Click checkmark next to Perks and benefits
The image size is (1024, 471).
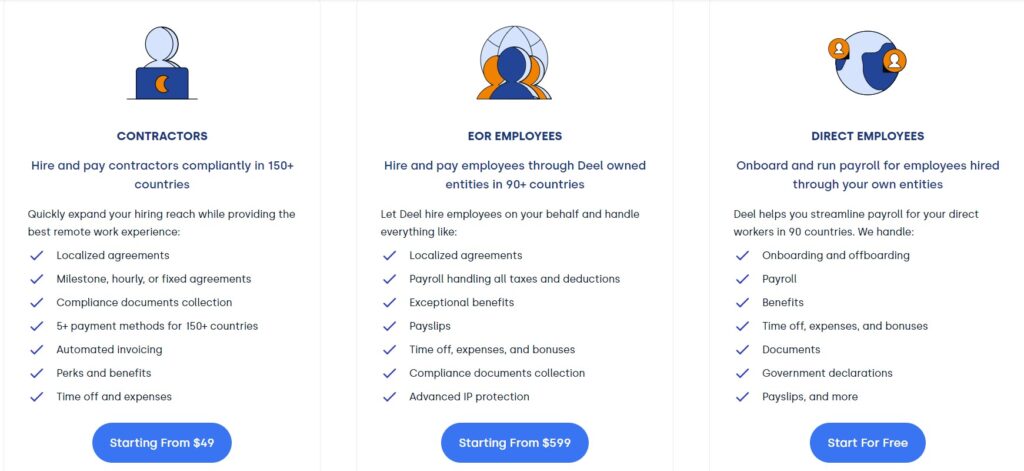click(37, 373)
